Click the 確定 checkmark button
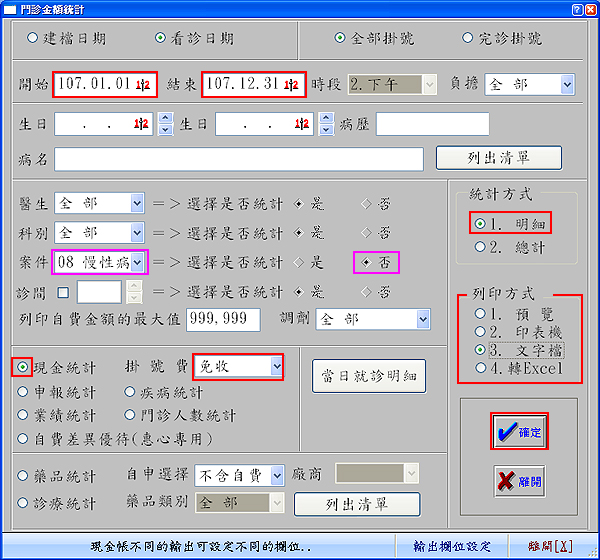 [519, 432]
